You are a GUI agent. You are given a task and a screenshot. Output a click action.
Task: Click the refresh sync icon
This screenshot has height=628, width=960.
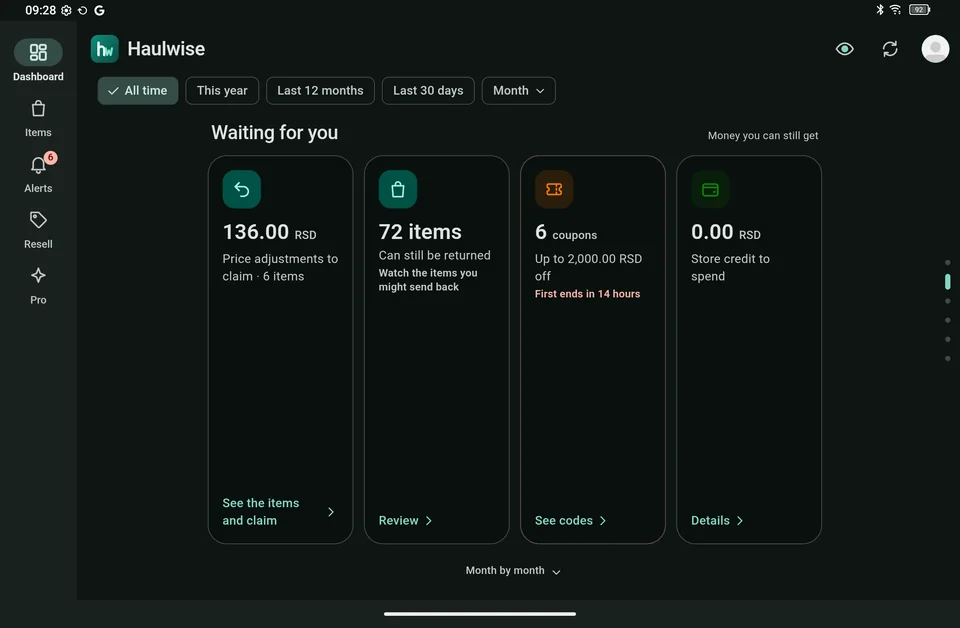pyautogui.click(x=890, y=49)
